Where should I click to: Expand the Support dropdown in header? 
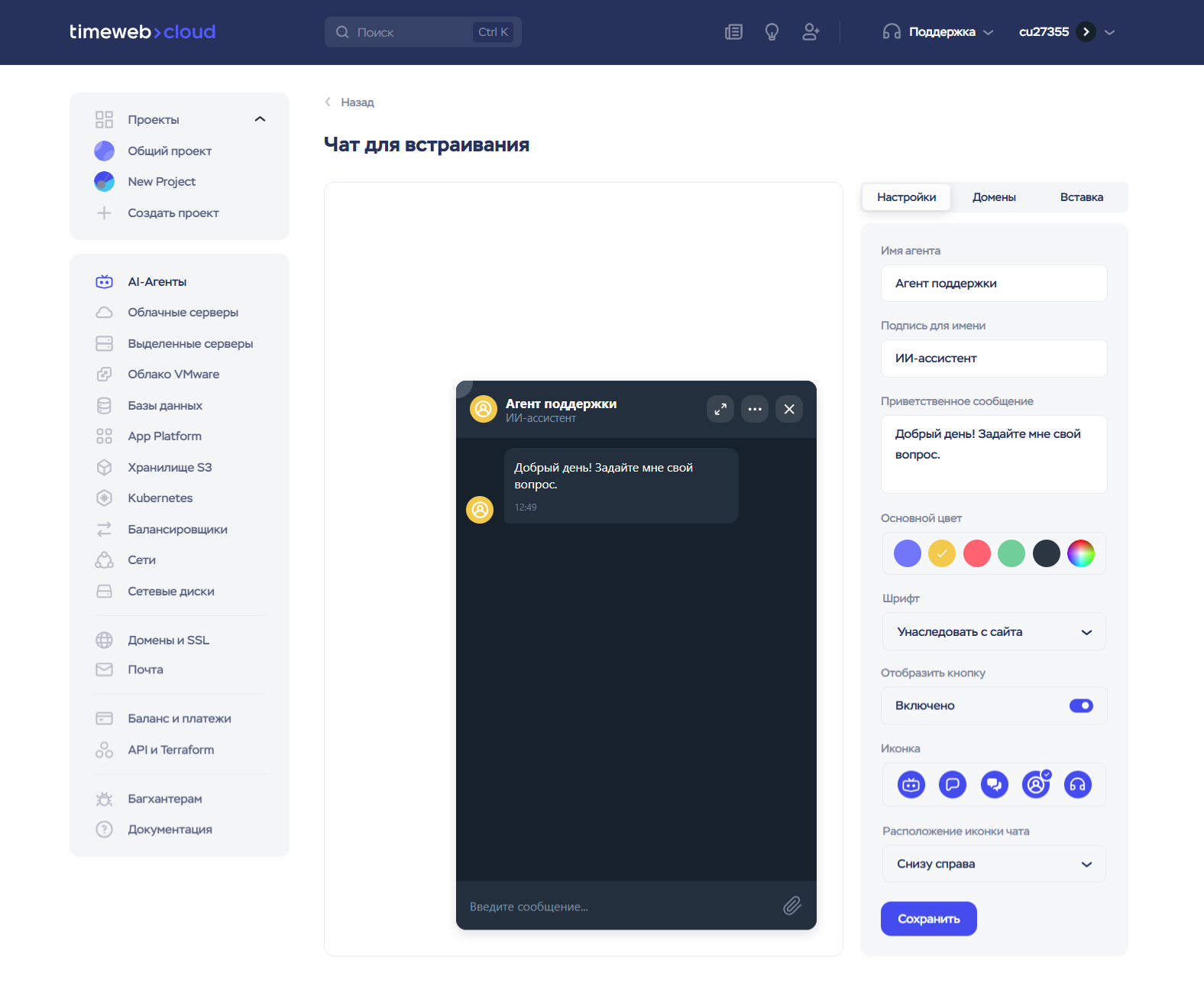pos(940,32)
